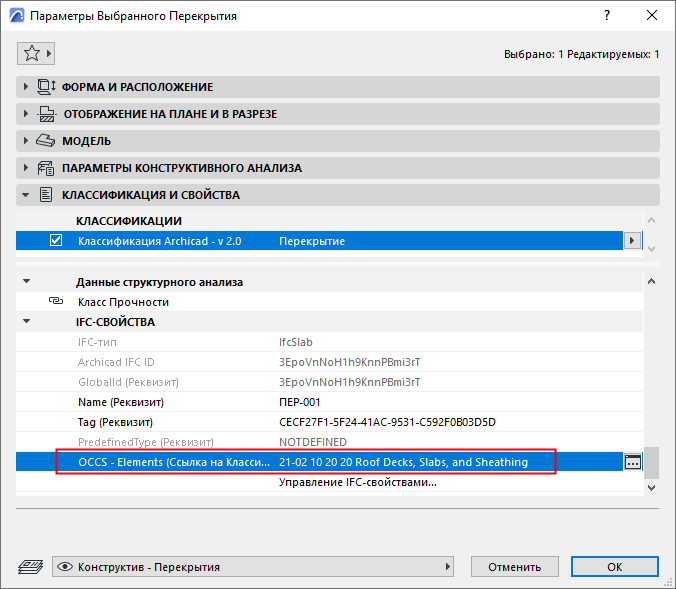Image resolution: width=676 pixels, height=589 pixels.
Task: Collapse the Классификация и свойства section
Action: point(26,195)
